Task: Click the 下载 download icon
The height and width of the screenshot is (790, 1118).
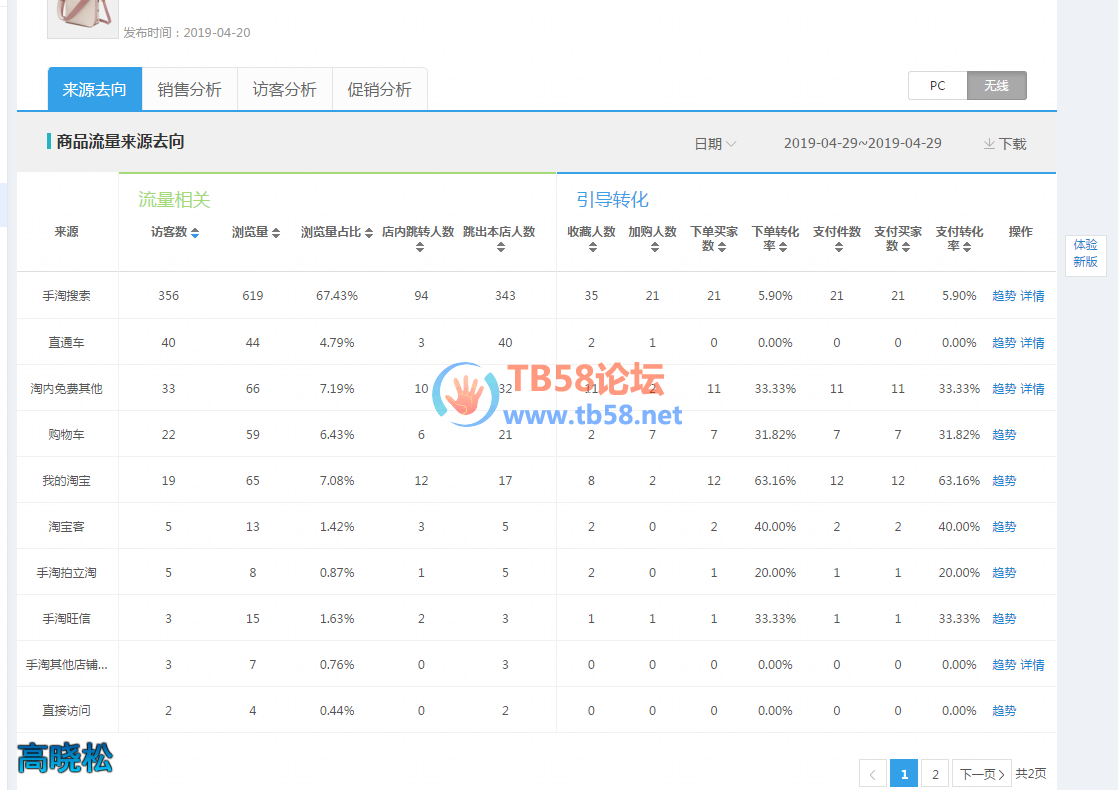Action: [989, 144]
